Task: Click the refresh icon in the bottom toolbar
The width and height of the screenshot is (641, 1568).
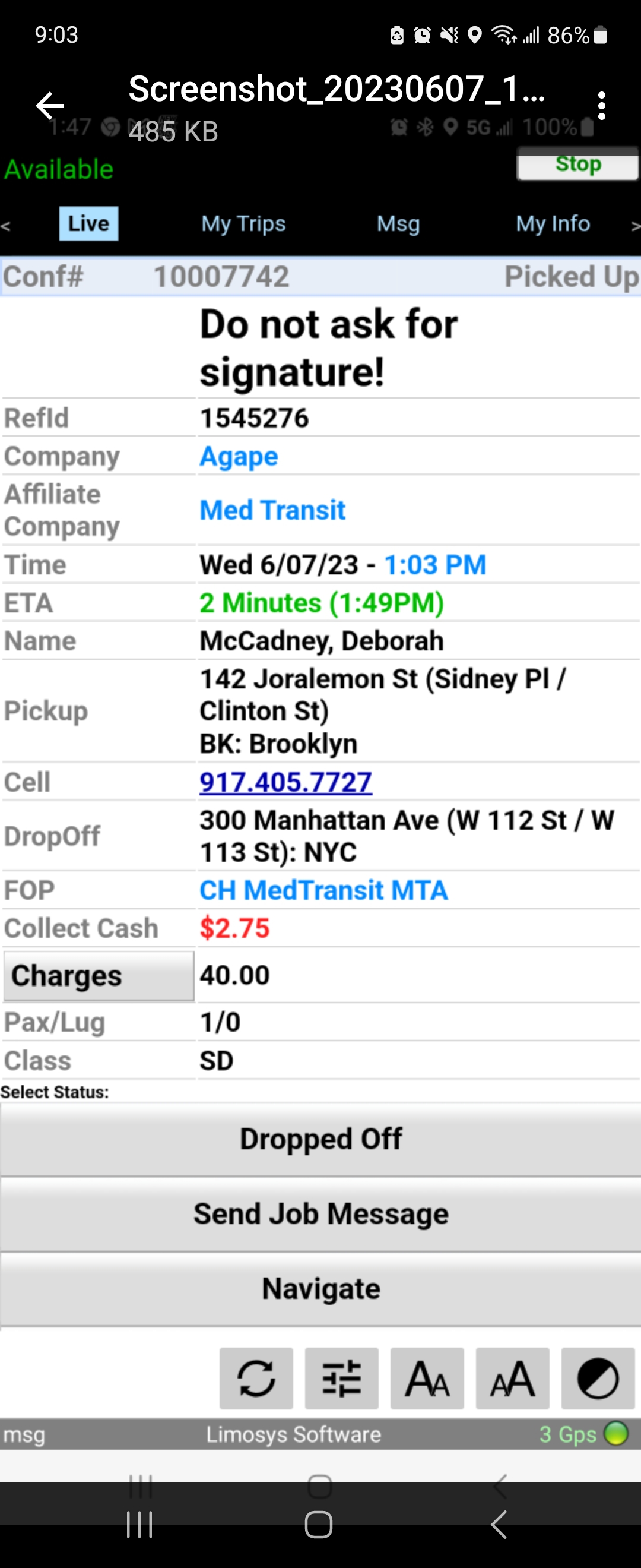Action: (256, 1378)
